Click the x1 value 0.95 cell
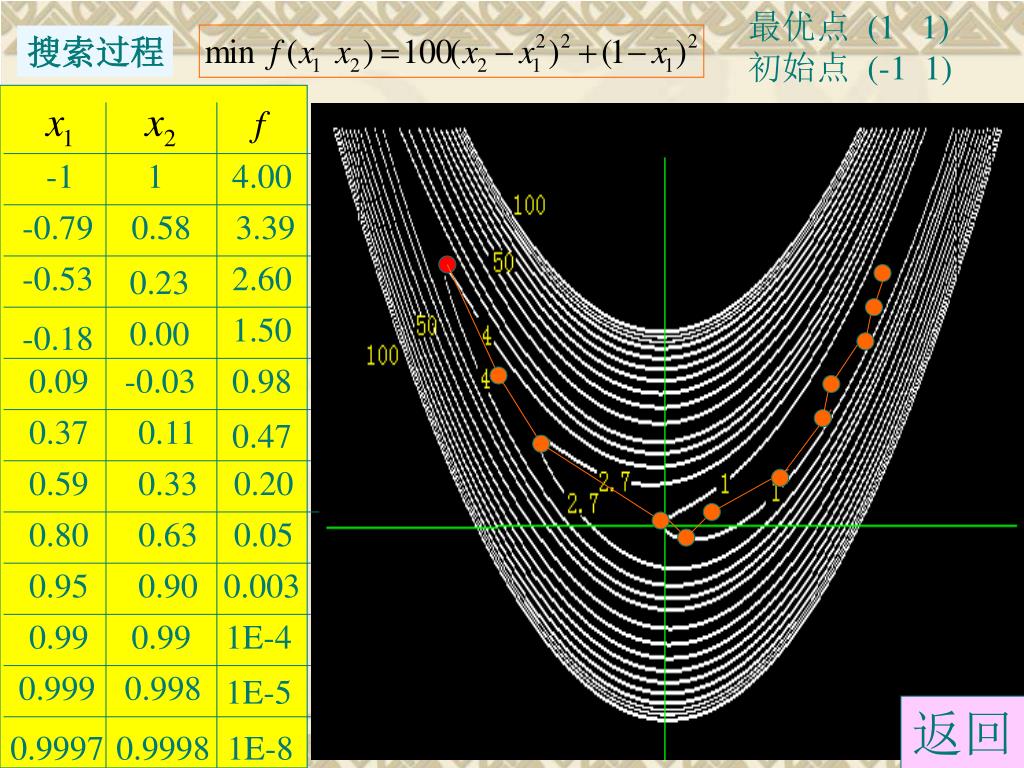 [x=57, y=586]
